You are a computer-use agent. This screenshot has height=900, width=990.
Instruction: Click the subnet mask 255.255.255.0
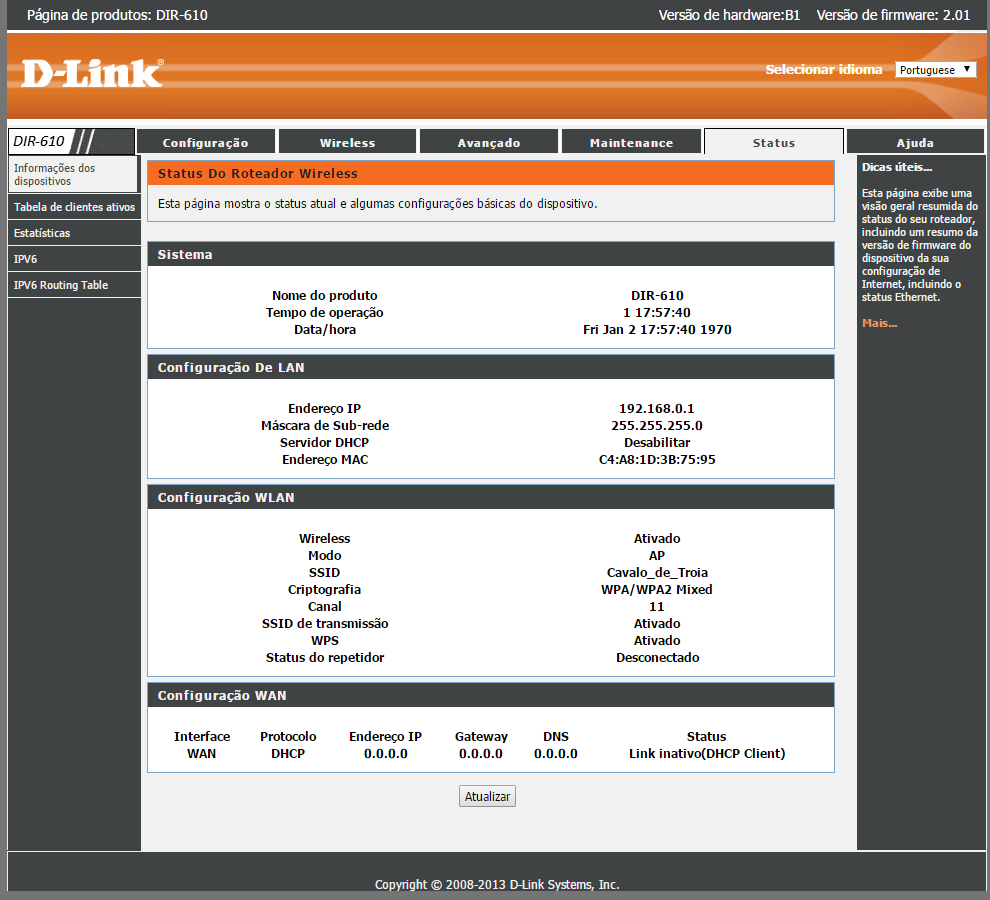[x=657, y=426]
